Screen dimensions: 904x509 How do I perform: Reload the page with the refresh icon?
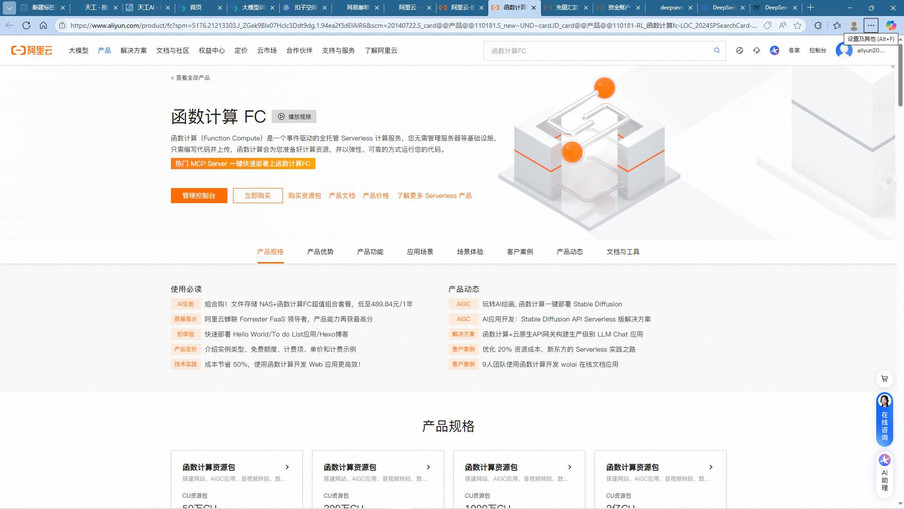[x=26, y=25]
